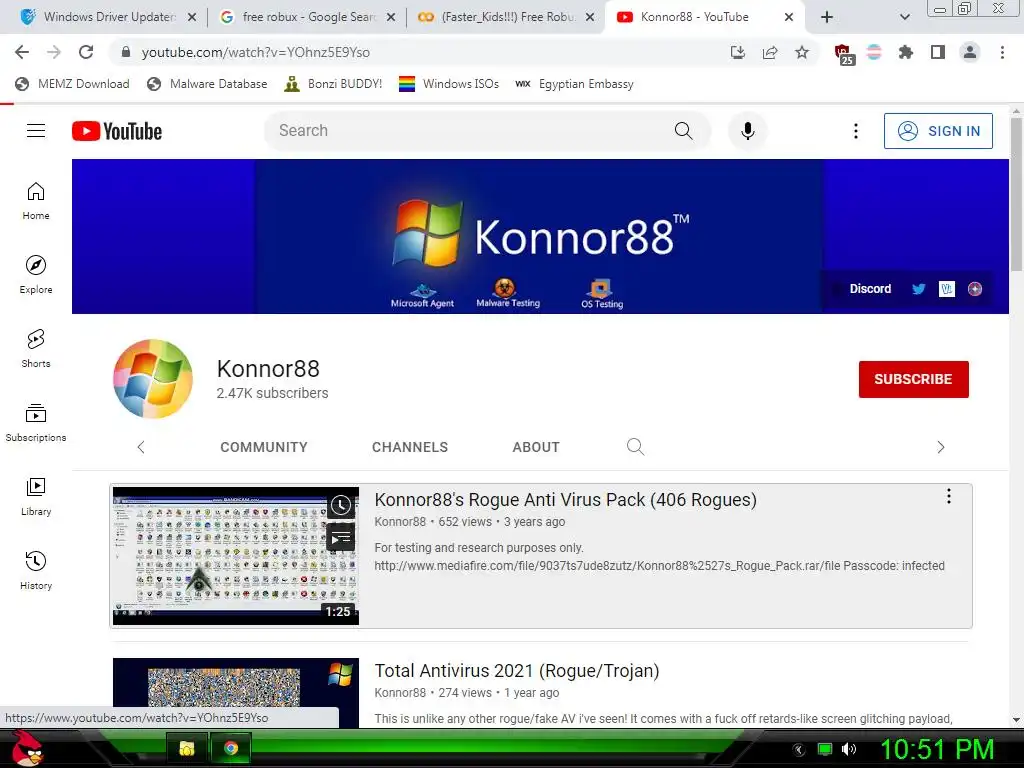Click the YouTube logo
Image resolution: width=1024 pixels, height=768 pixels.
[117, 131]
